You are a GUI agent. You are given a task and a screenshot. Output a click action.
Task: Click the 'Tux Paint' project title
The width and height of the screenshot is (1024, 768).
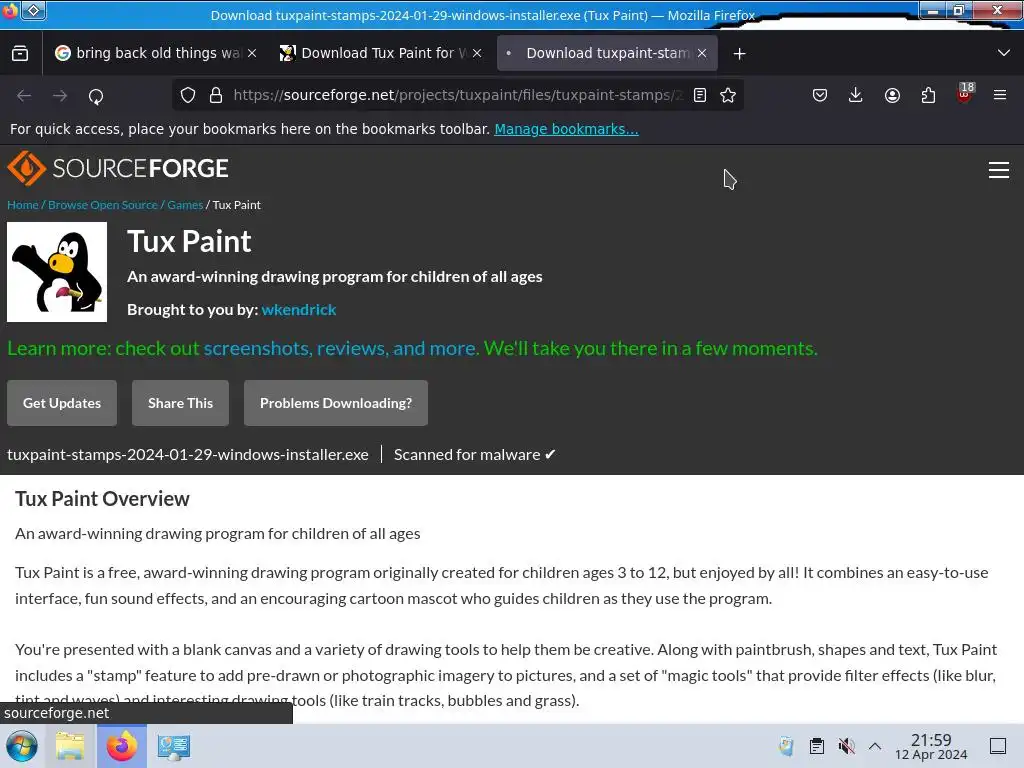point(189,242)
